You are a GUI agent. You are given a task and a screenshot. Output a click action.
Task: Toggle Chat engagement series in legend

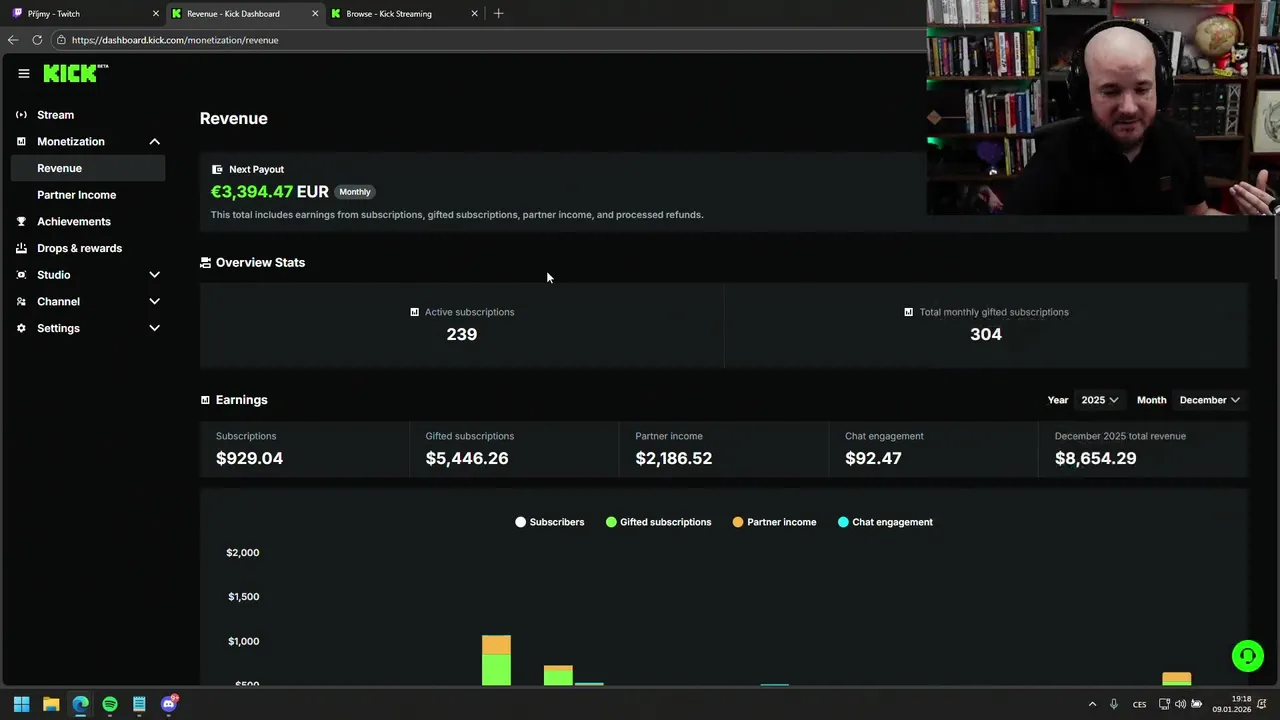point(885,522)
